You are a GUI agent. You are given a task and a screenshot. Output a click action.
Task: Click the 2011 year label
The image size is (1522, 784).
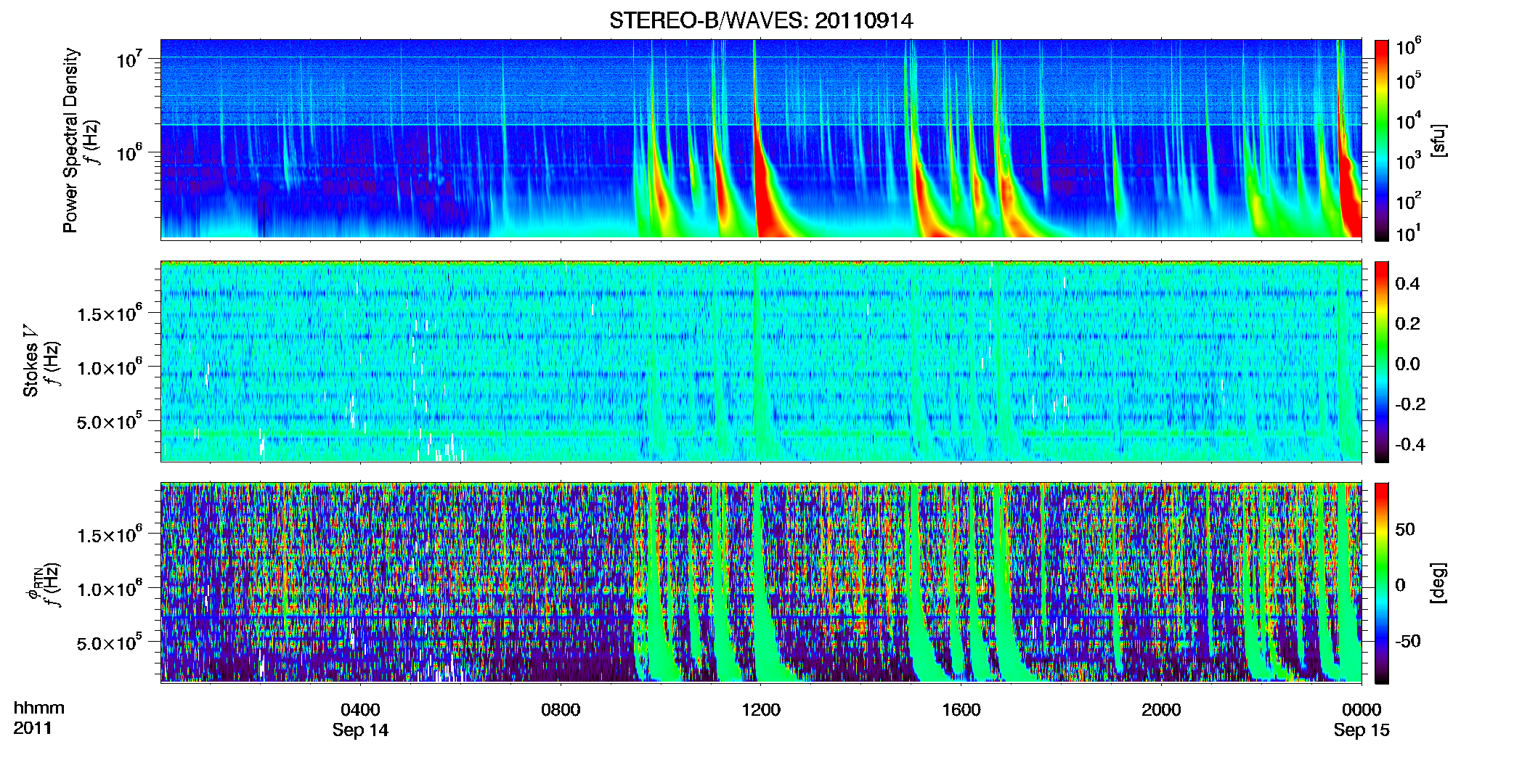(x=33, y=728)
